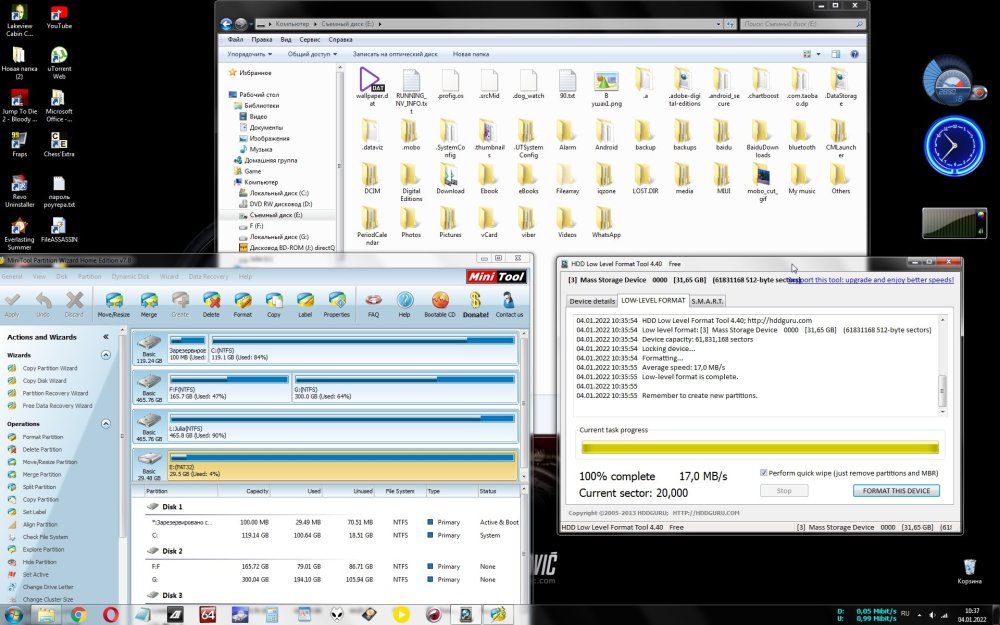1000x625 pixels.
Task: Toggle the Perform quick wipe checkbox
Action: (x=764, y=472)
